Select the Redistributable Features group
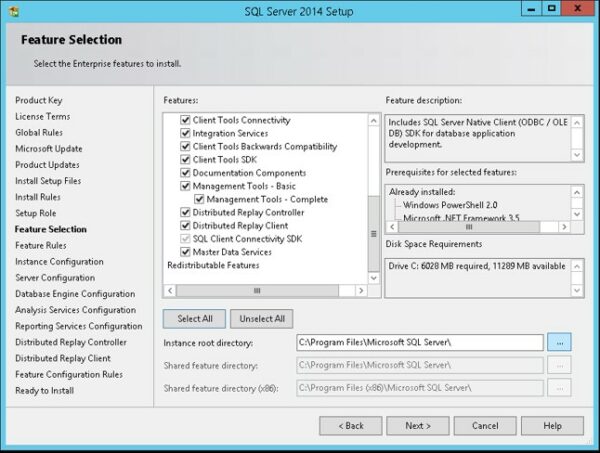This screenshot has height=453, width=600. (213, 265)
